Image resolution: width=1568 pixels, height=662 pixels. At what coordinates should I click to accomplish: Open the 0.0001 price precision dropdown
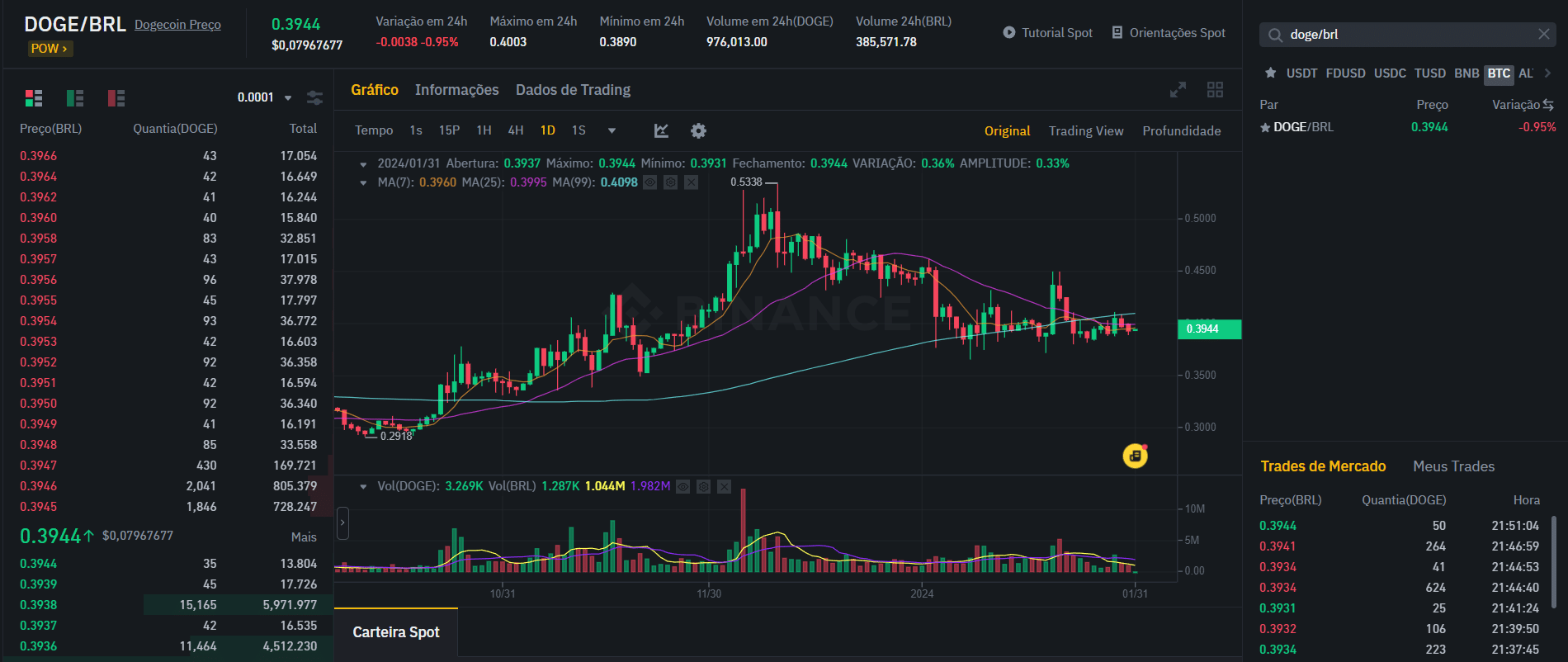coord(264,97)
